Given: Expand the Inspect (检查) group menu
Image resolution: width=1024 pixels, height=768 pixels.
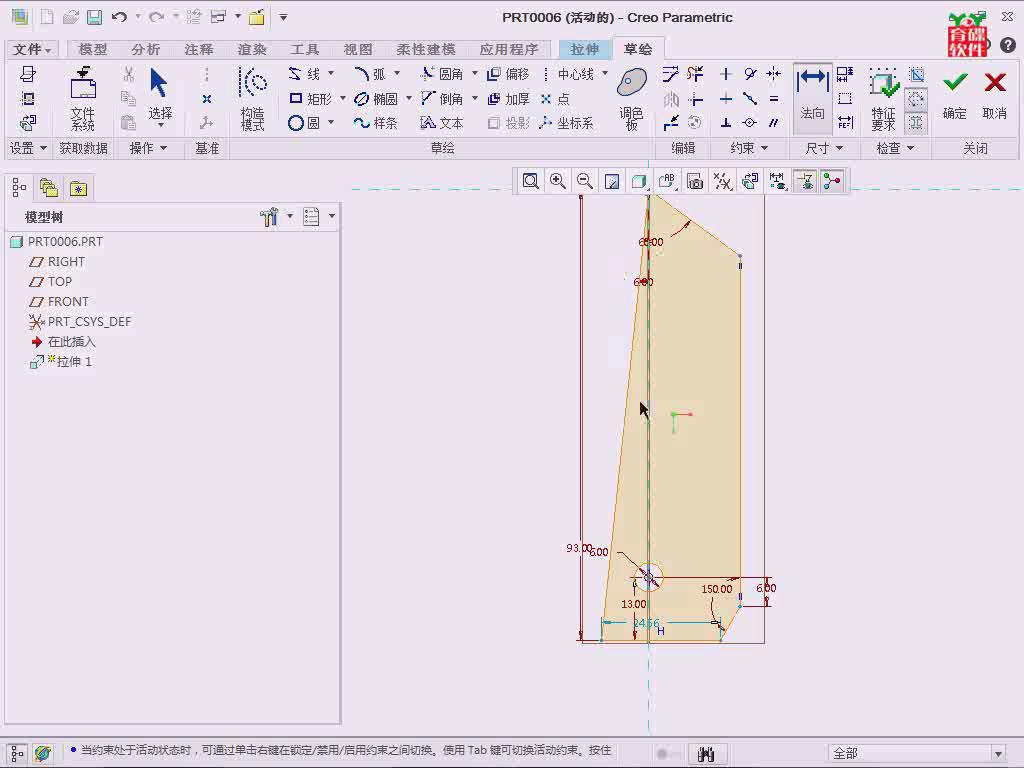Looking at the screenshot, I should [x=895, y=148].
